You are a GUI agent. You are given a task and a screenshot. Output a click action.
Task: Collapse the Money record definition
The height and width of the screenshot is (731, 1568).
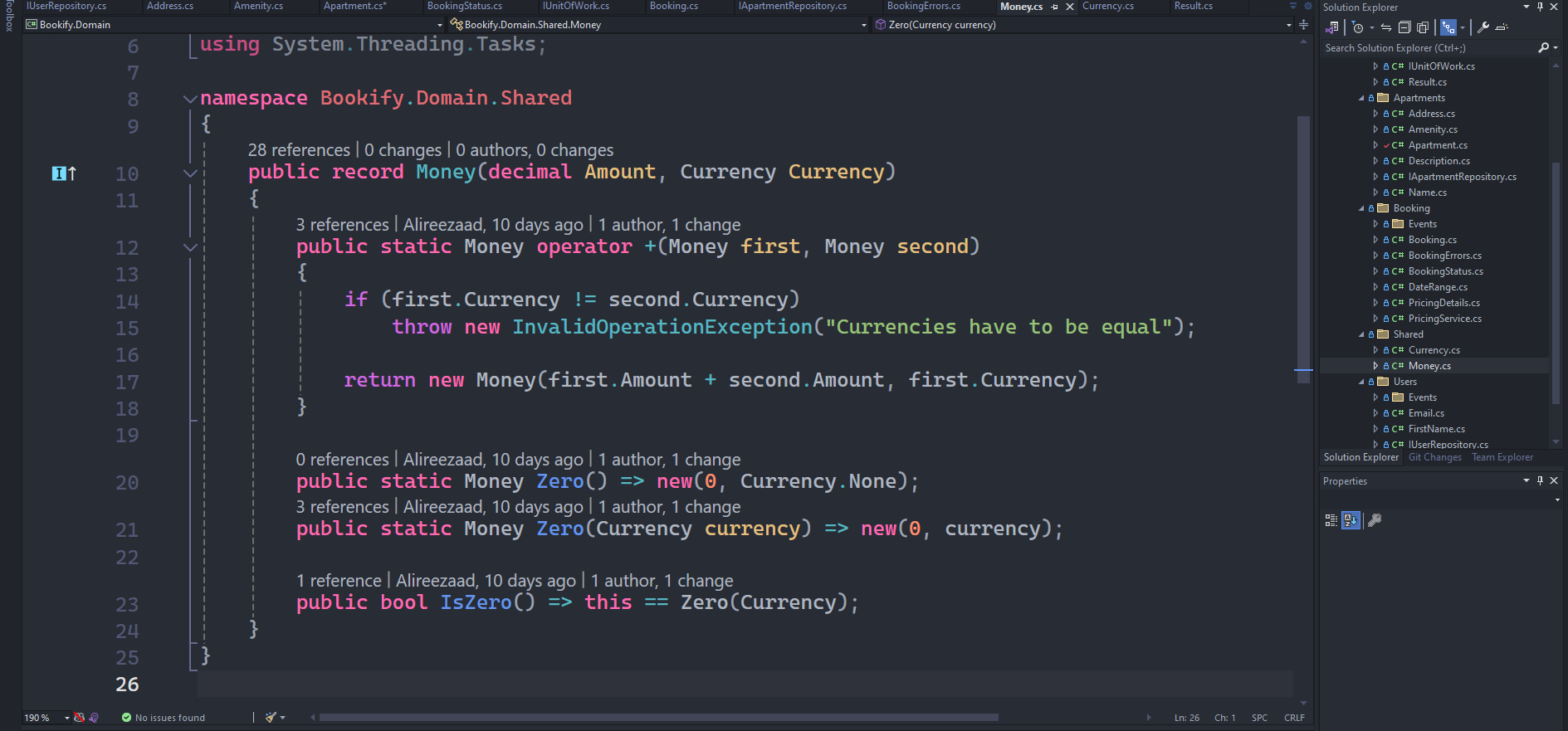190,173
